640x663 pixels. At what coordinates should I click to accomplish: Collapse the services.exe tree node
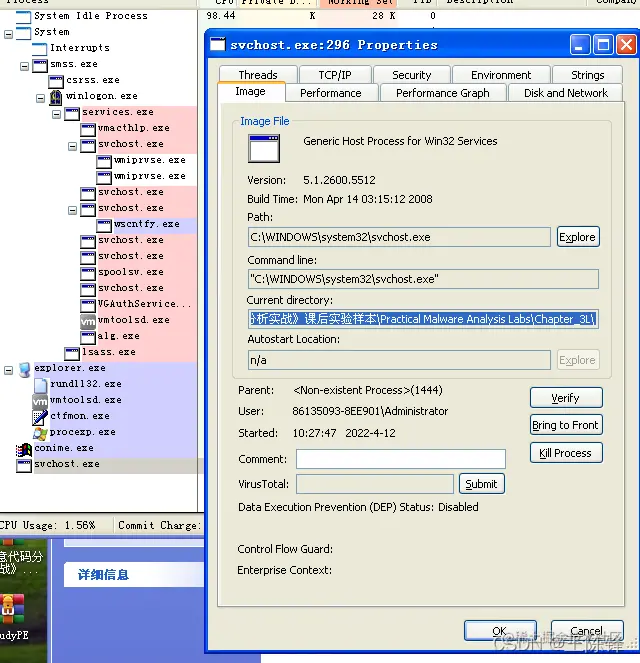(57, 115)
